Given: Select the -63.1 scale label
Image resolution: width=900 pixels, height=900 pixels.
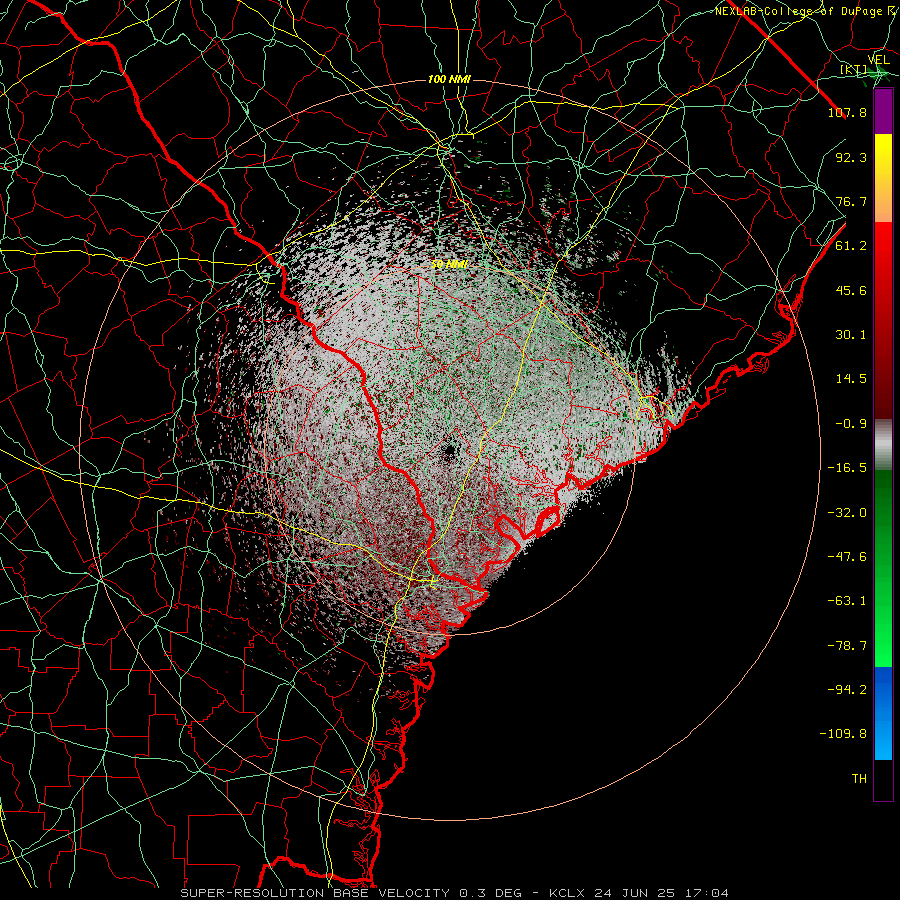Looking at the screenshot, I should [847, 601].
